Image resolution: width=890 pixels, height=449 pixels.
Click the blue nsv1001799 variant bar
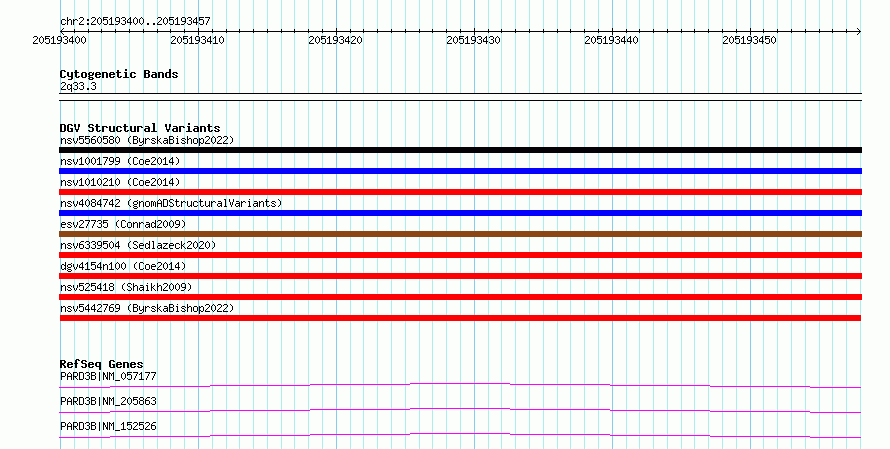[460, 171]
